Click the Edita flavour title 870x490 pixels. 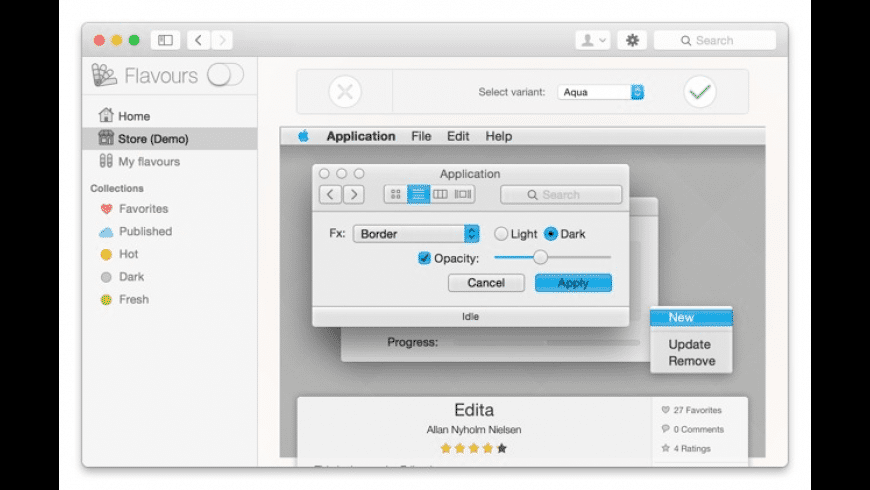(x=474, y=410)
